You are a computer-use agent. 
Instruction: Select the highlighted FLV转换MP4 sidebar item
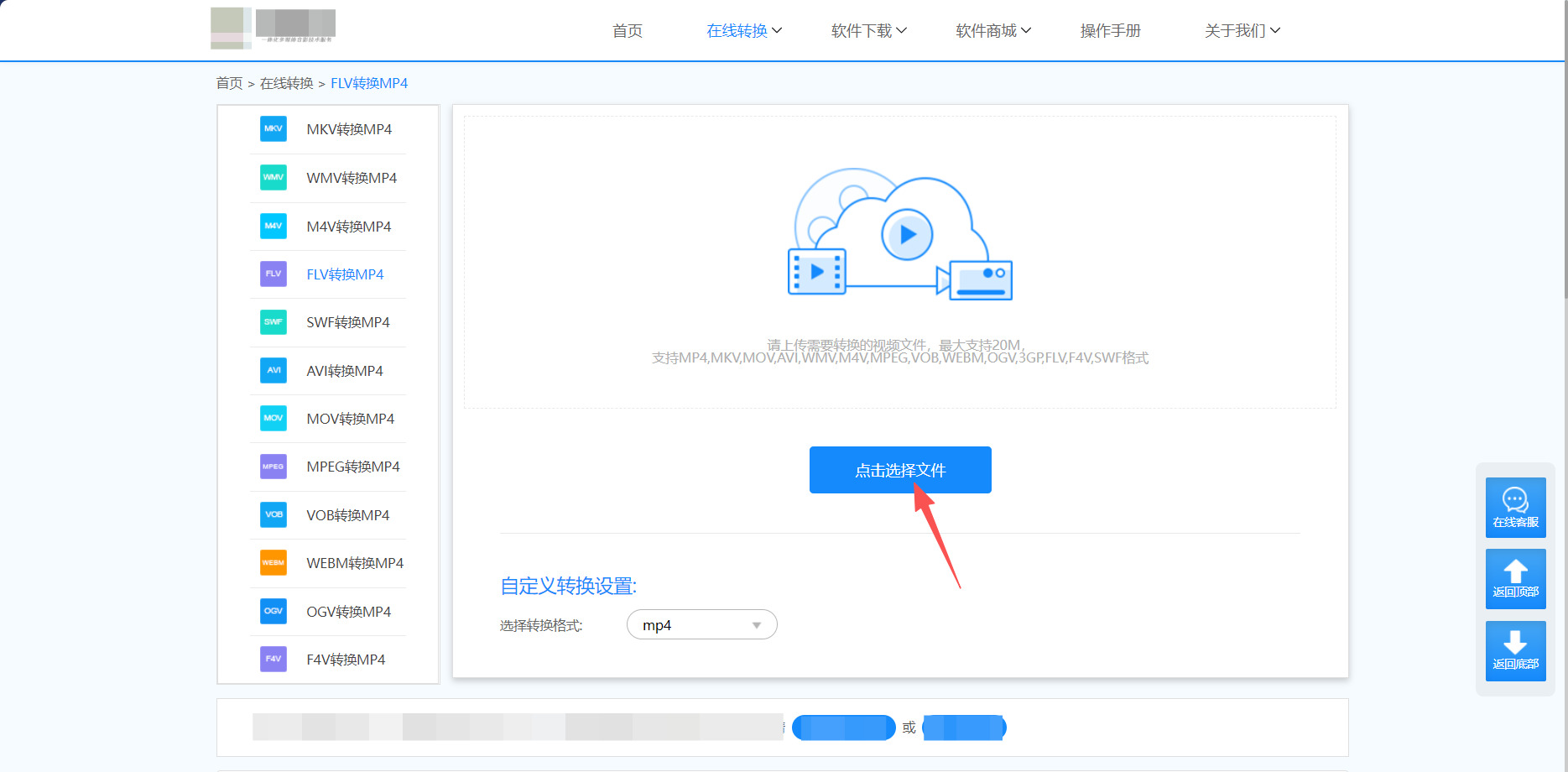[x=345, y=274]
